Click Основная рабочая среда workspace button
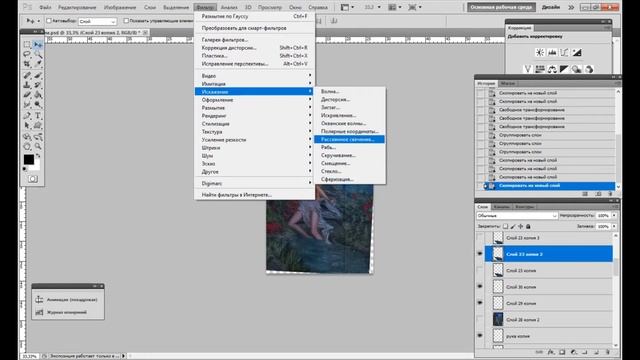 point(501,7)
